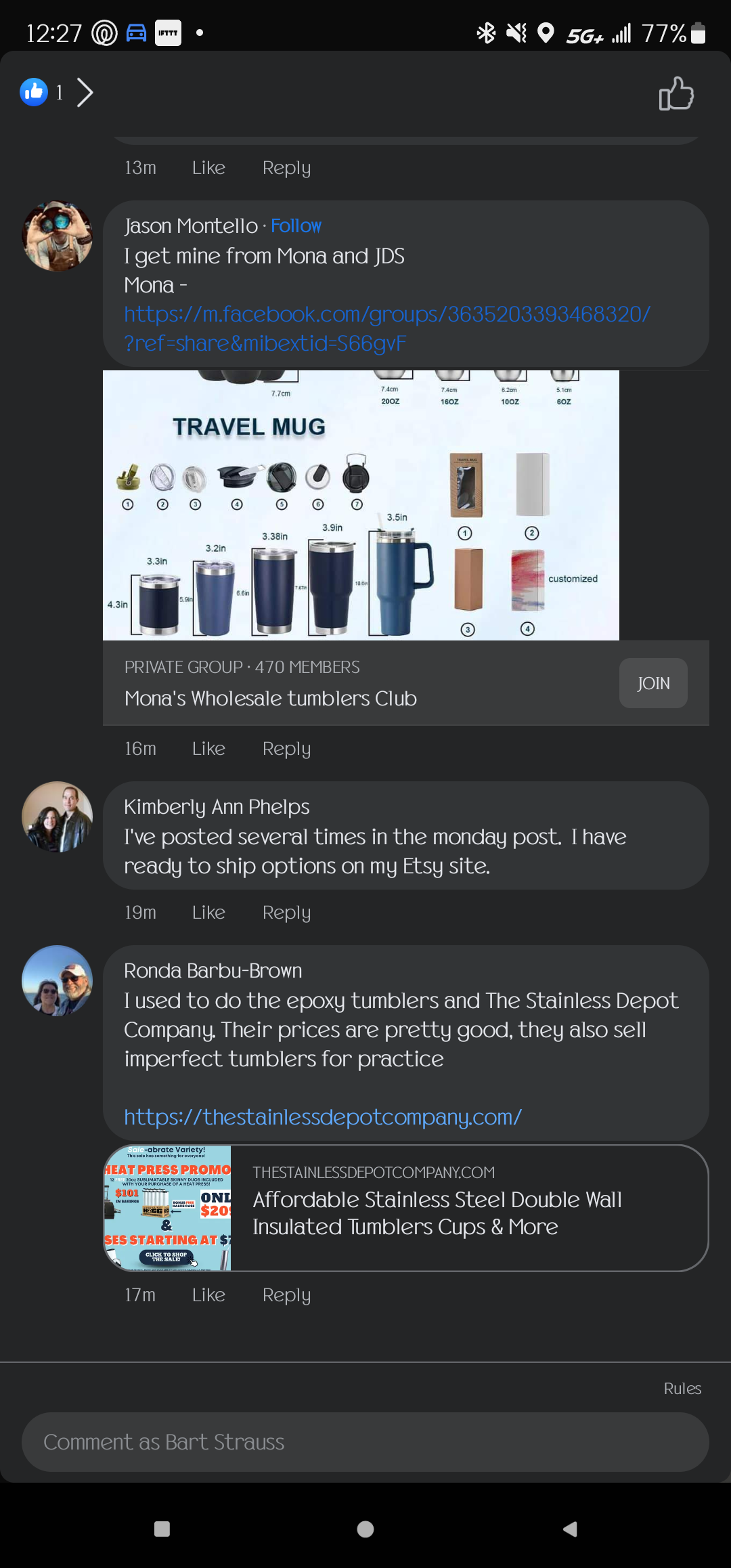Open the Travel Mug group preview image
This screenshot has height=1568, width=731.
click(x=361, y=505)
